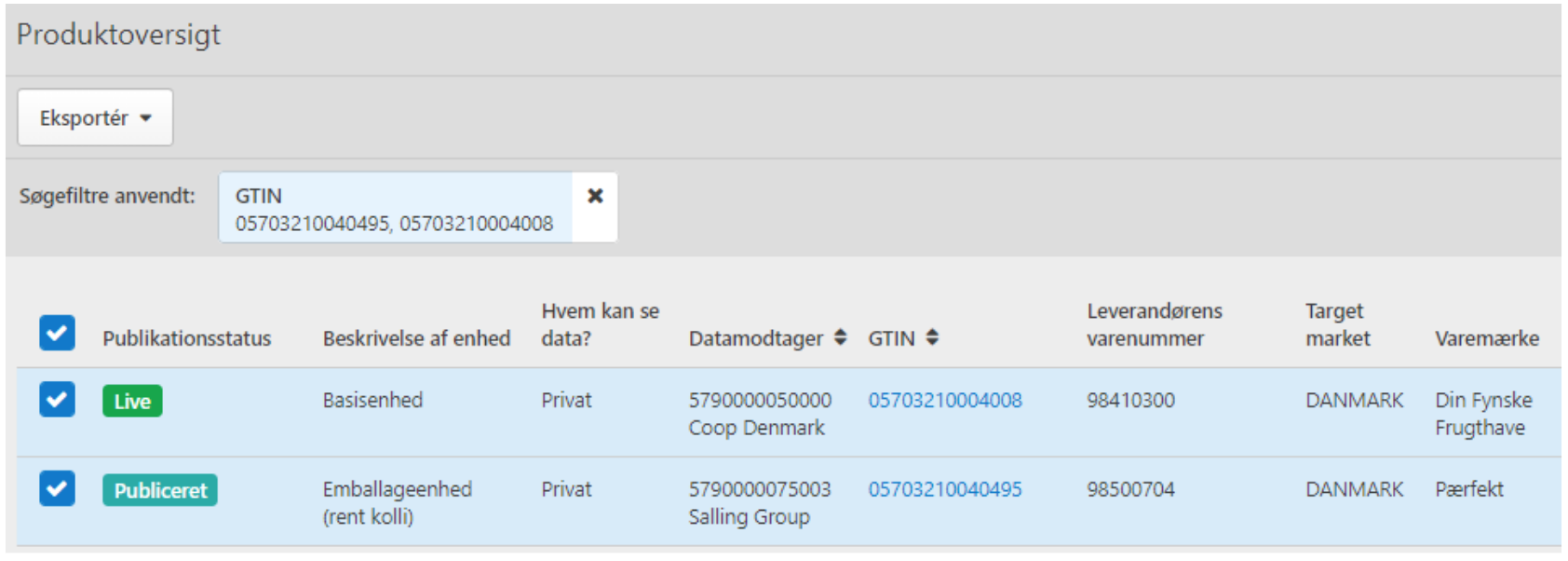Click the Target market column header
1568x561 pixels.
pos(1337,324)
